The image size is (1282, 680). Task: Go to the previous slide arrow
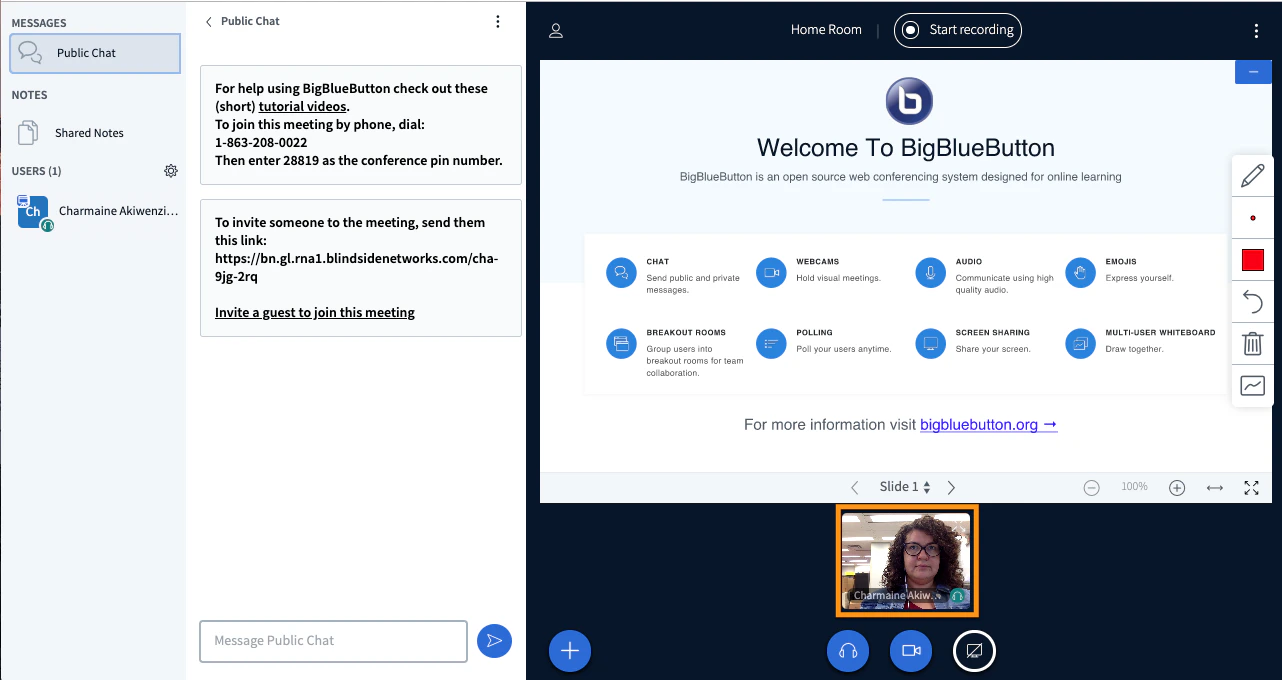[855, 488]
